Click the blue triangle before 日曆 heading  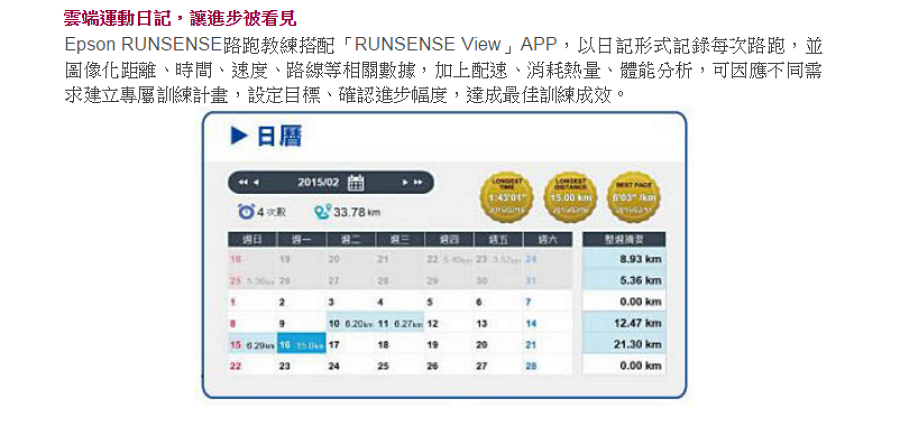pyautogui.click(x=239, y=136)
